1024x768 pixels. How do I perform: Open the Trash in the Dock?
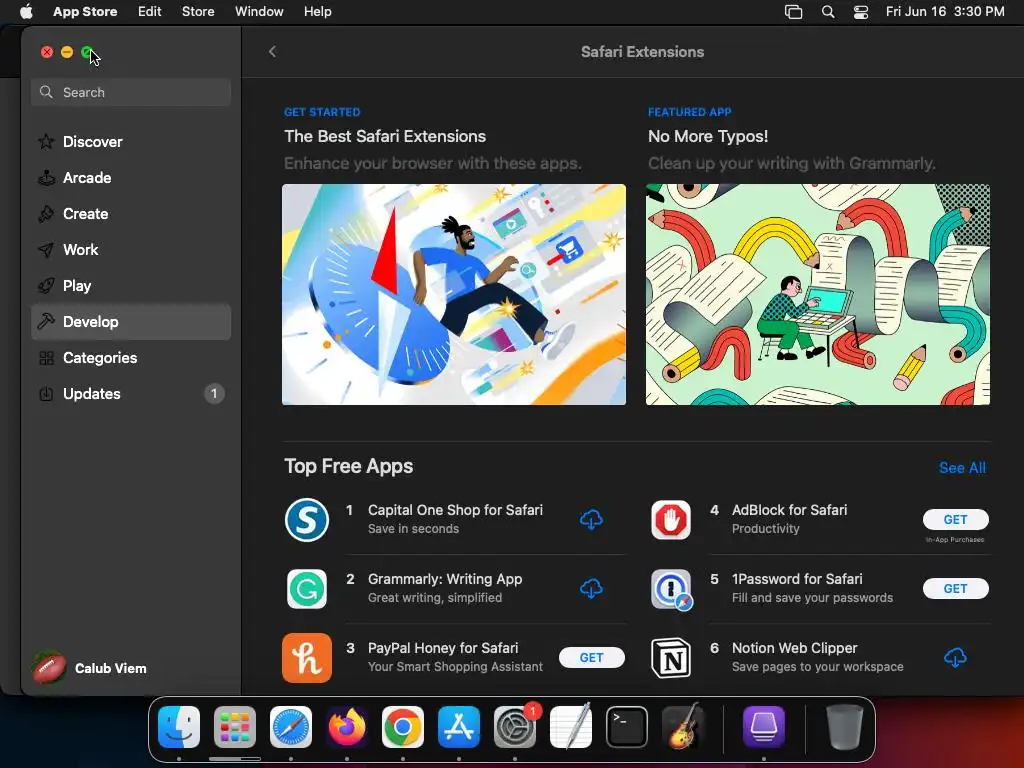845,727
